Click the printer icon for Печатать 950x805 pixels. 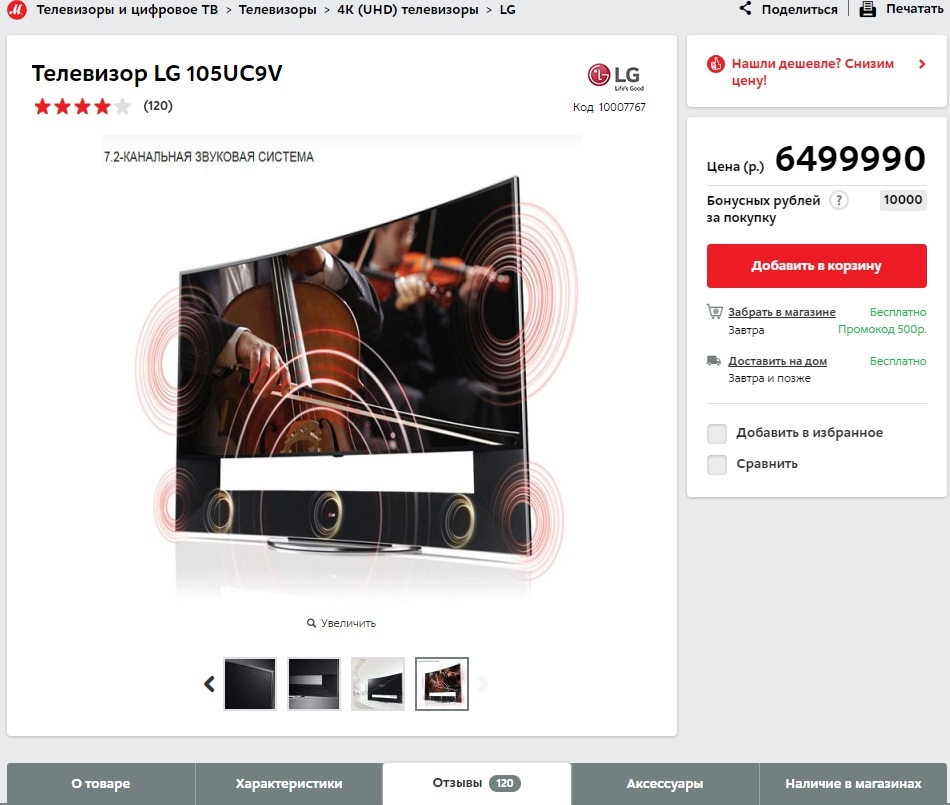pyautogui.click(x=868, y=8)
